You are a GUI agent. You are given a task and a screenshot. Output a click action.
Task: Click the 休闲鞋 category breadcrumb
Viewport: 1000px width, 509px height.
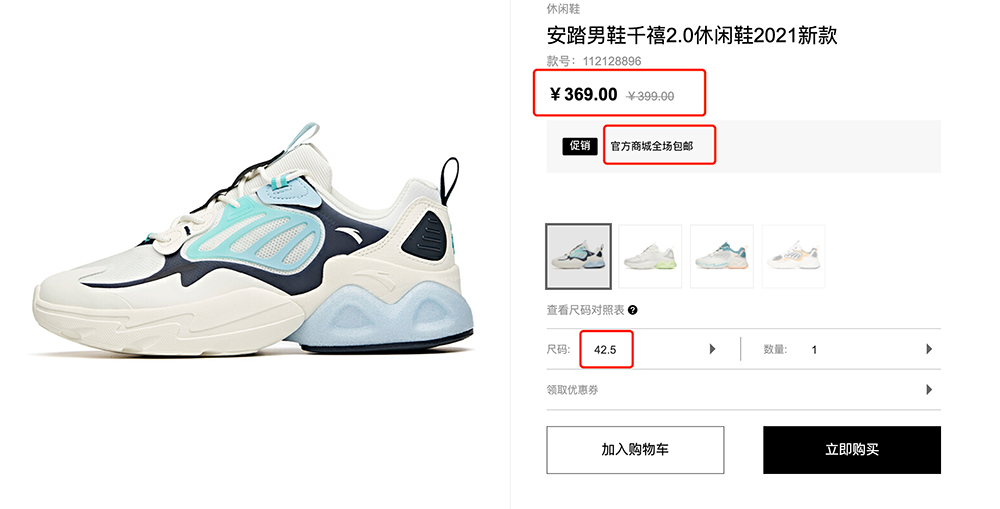coord(563,9)
